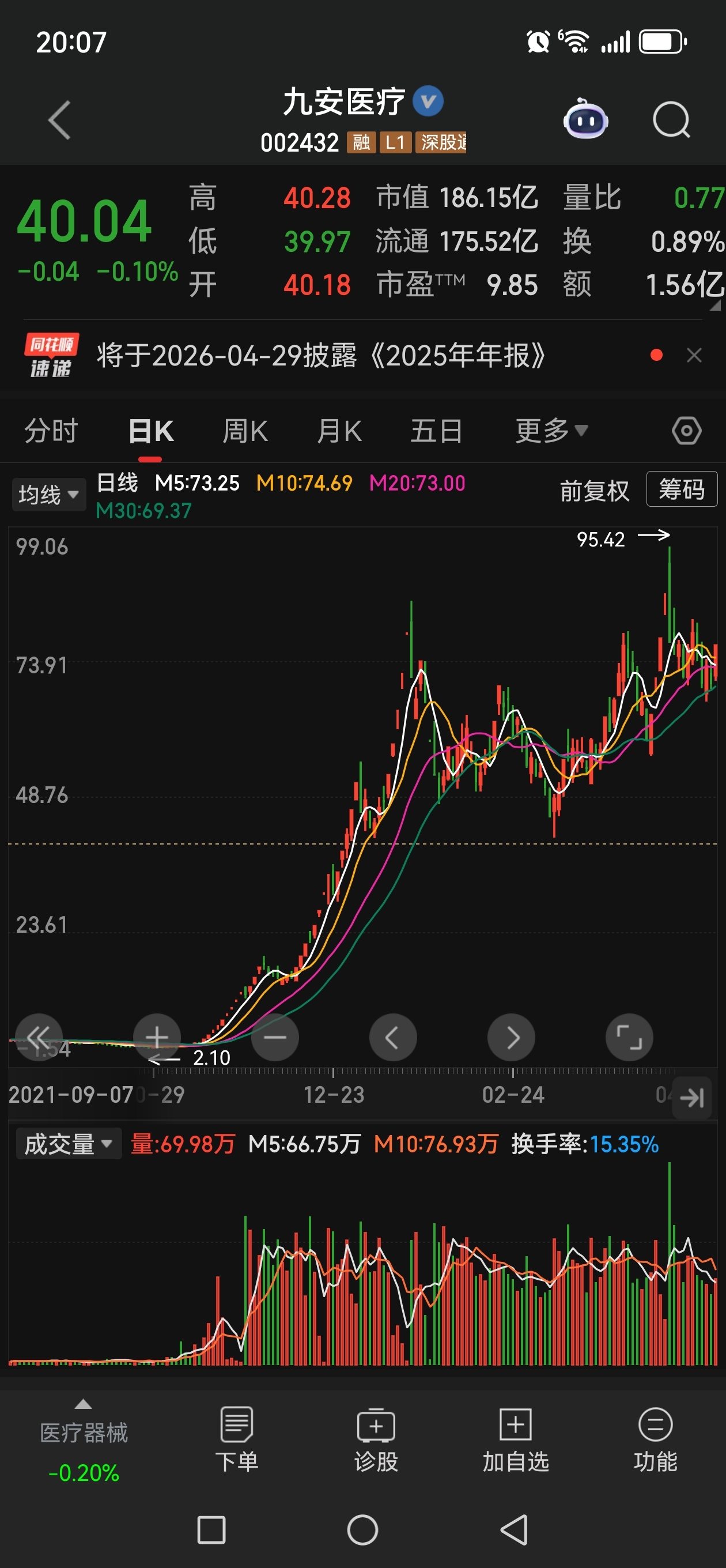Tap 换手率 15.35% in volume header
The width and height of the screenshot is (726, 1568).
point(585,1144)
